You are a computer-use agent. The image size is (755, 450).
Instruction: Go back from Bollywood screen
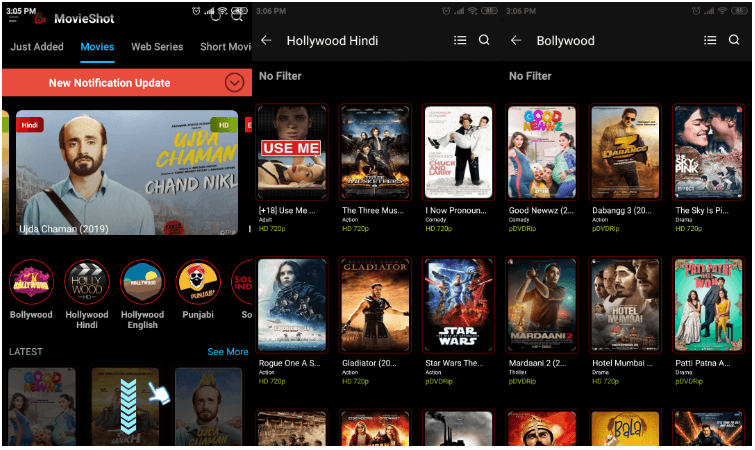(516, 40)
